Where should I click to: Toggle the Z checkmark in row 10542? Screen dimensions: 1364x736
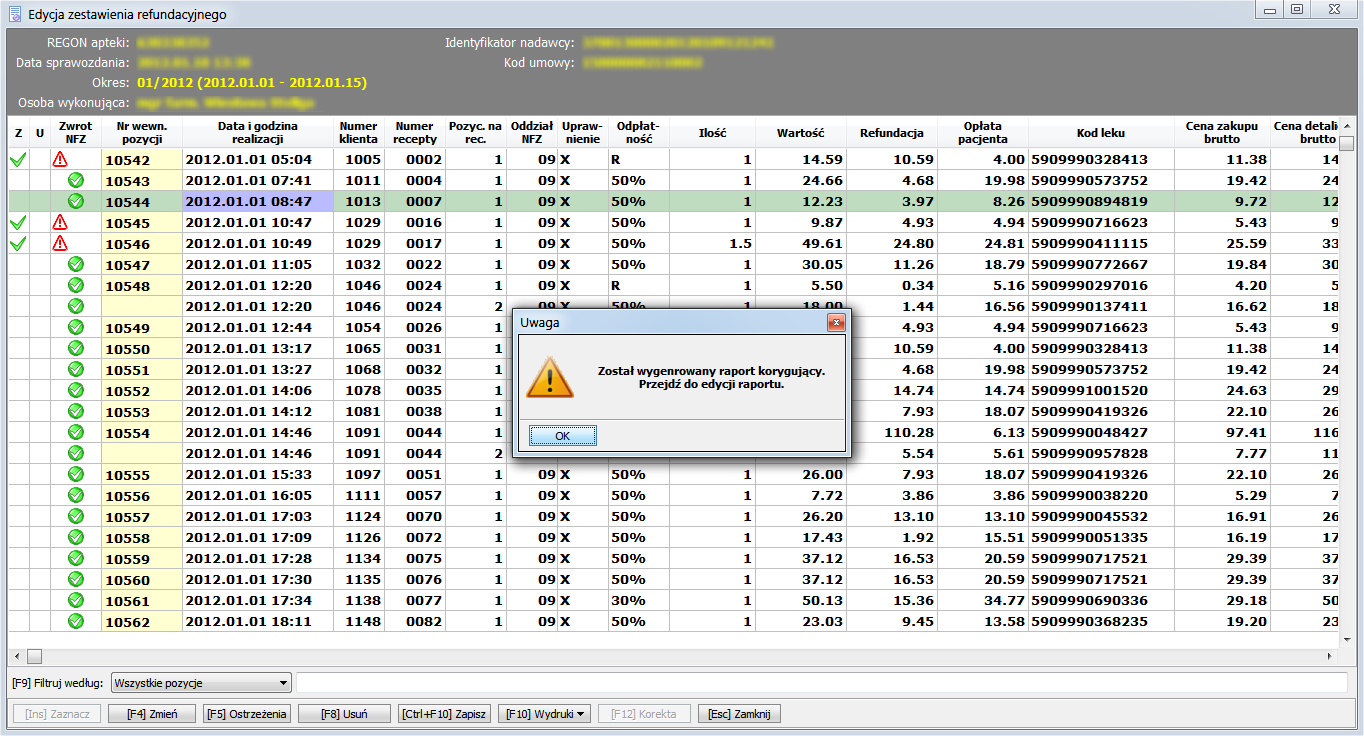pos(17,159)
